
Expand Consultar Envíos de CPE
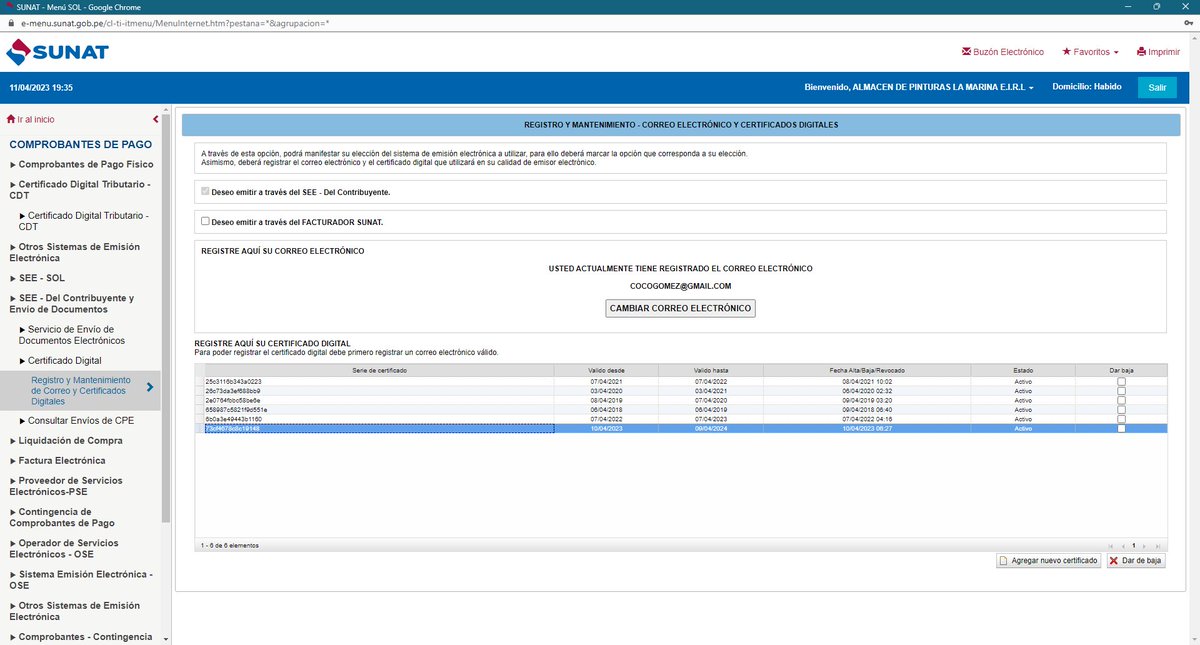(76, 420)
